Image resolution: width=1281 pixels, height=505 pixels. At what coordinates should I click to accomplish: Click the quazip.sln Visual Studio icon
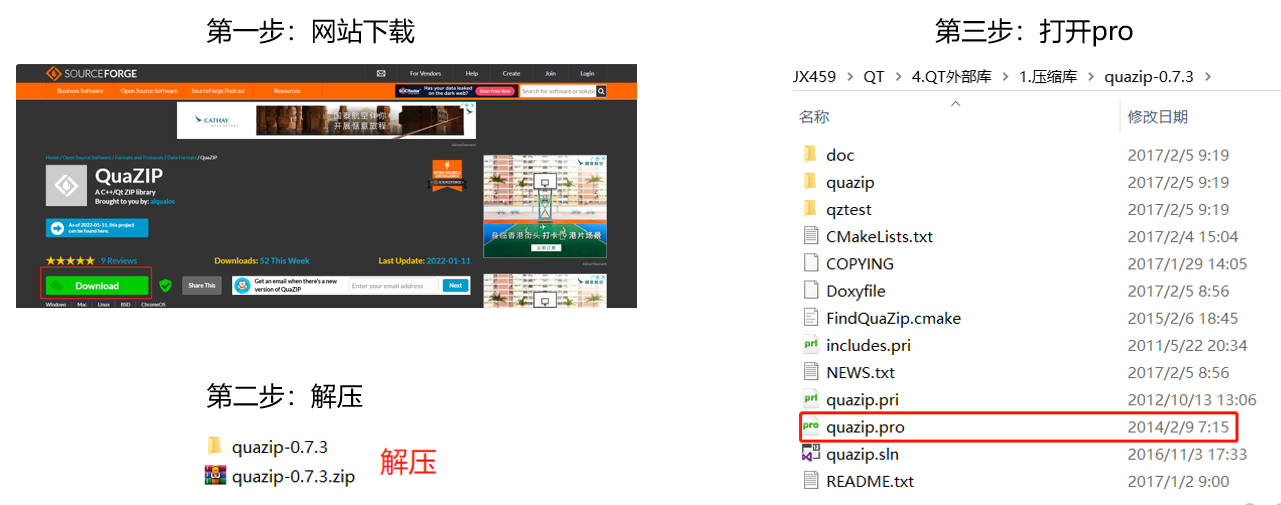pyautogui.click(x=811, y=454)
